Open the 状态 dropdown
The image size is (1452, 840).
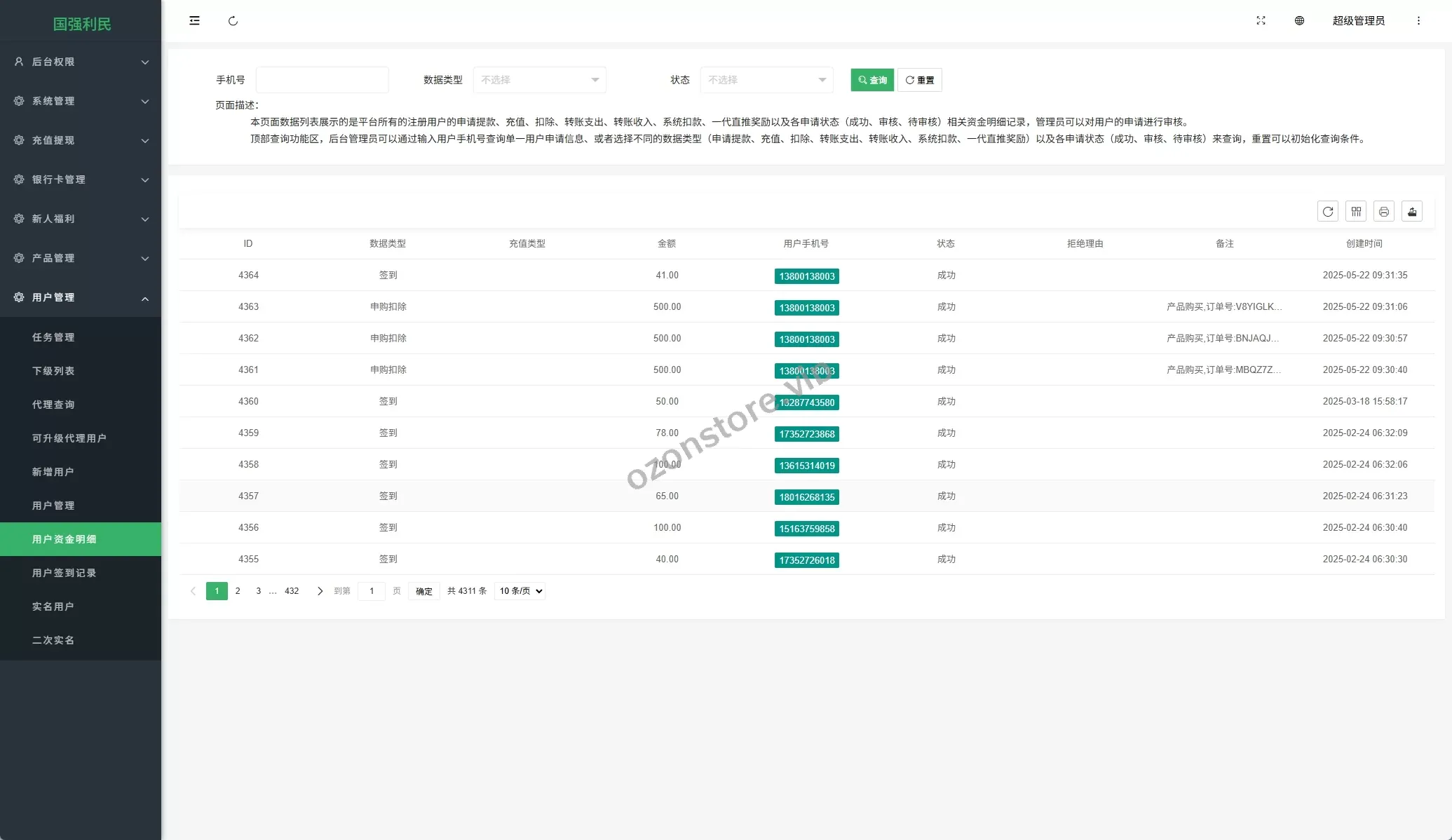pos(766,80)
